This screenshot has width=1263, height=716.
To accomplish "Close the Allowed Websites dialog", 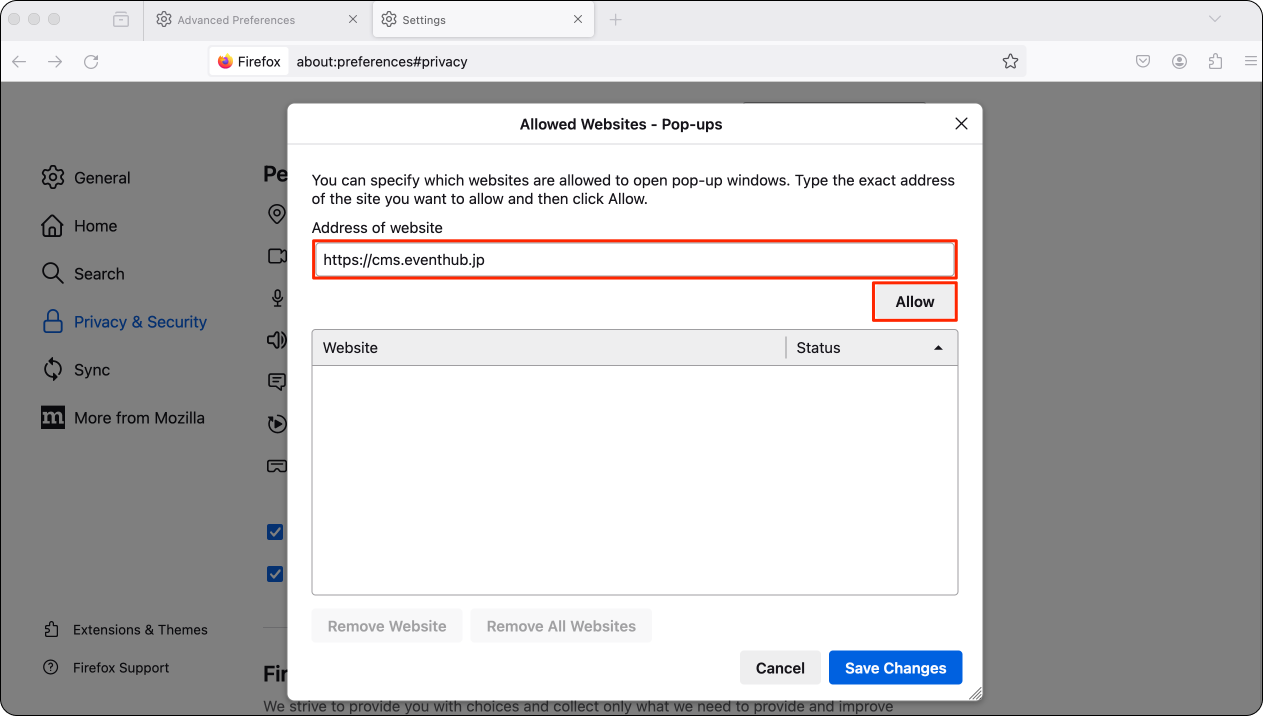I will point(961,124).
